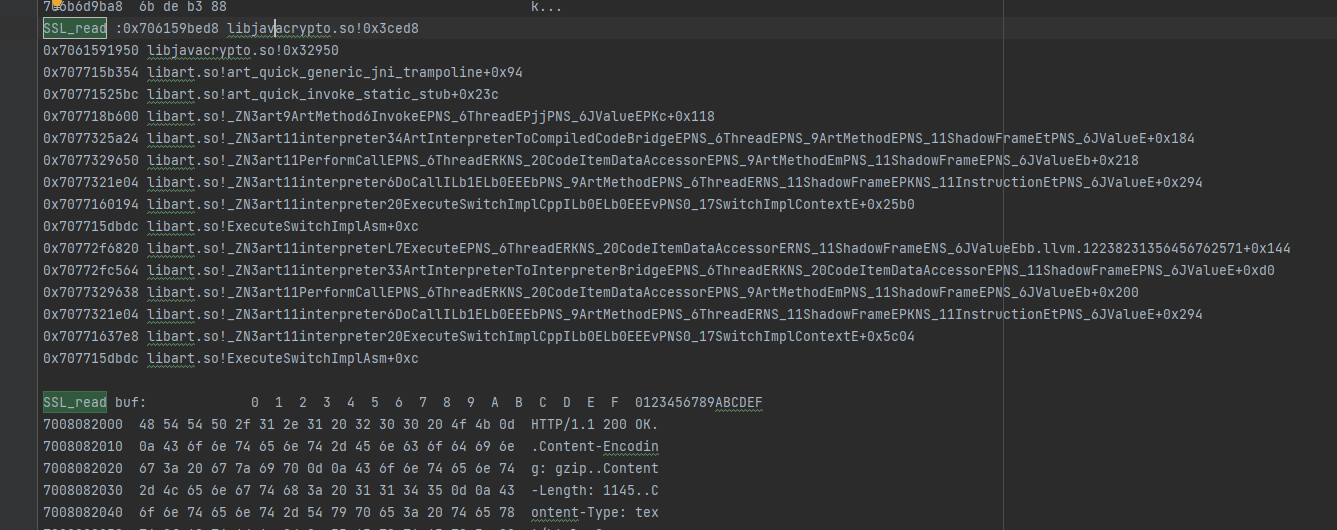1337x530 pixels.
Task: Click dump address 7008082040
Action: point(83,512)
